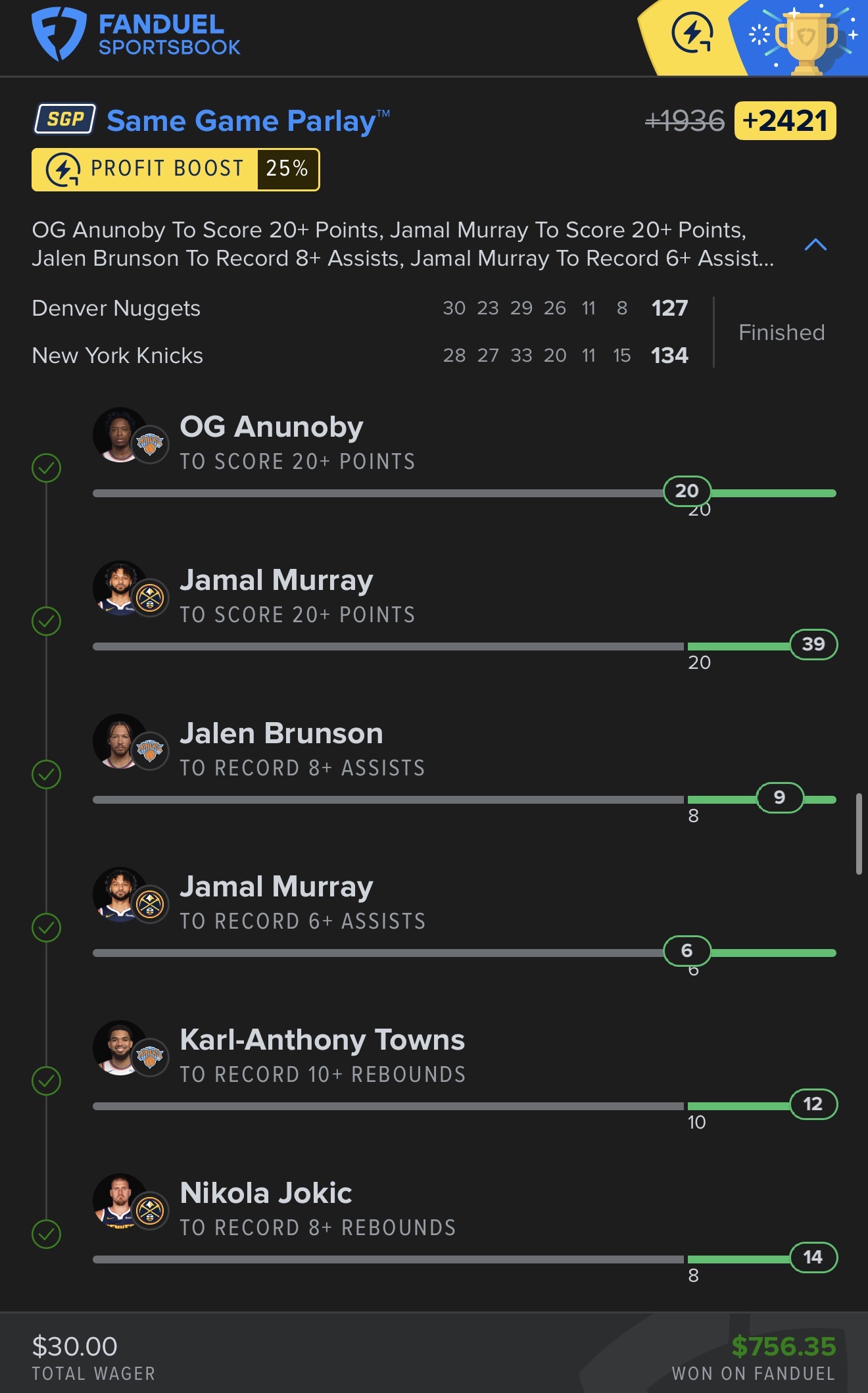Select the Denver Nuggets score row

pos(359,308)
